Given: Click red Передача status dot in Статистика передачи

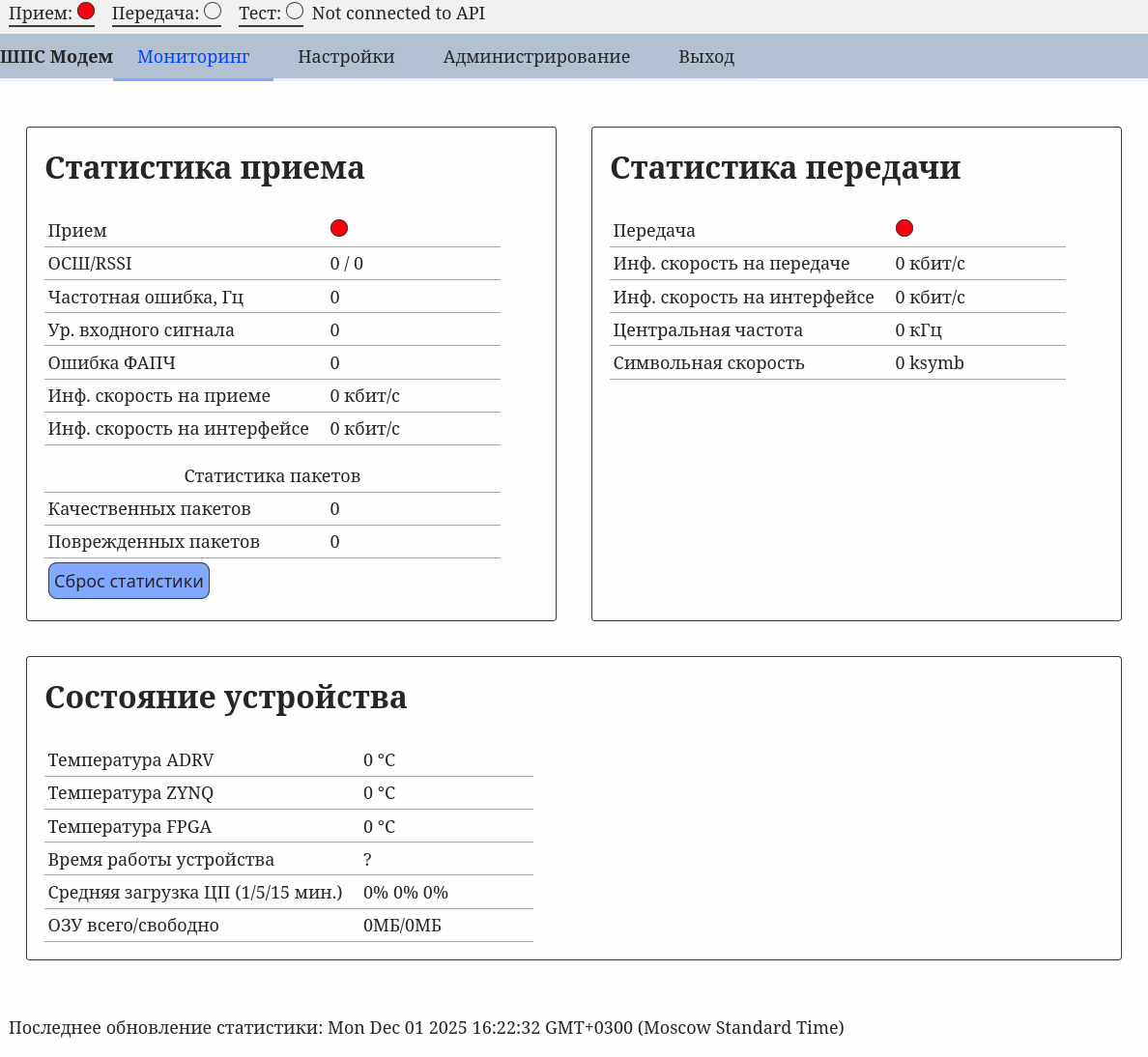Looking at the screenshot, I should point(904,228).
